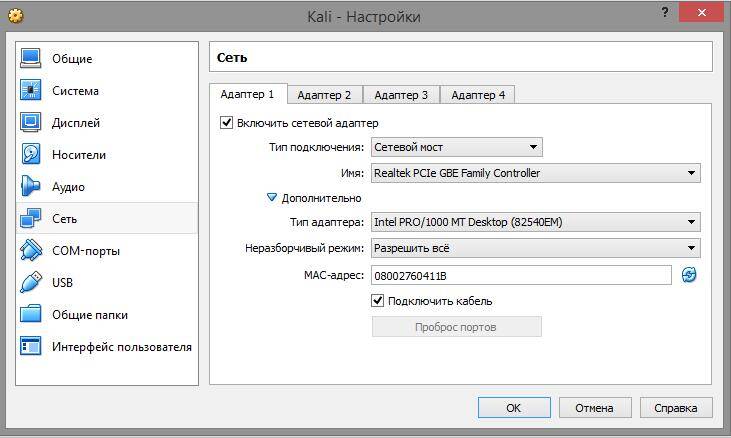Open the Общие settings icon
Viewport: 731px width, 438px height.
click(30, 58)
